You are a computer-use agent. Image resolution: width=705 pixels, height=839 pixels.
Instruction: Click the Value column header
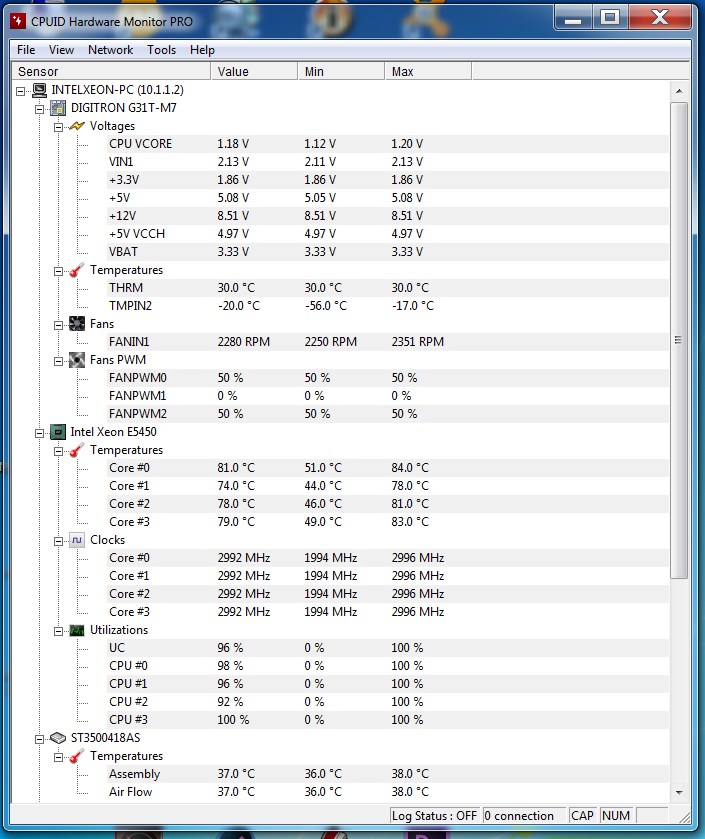pos(254,71)
